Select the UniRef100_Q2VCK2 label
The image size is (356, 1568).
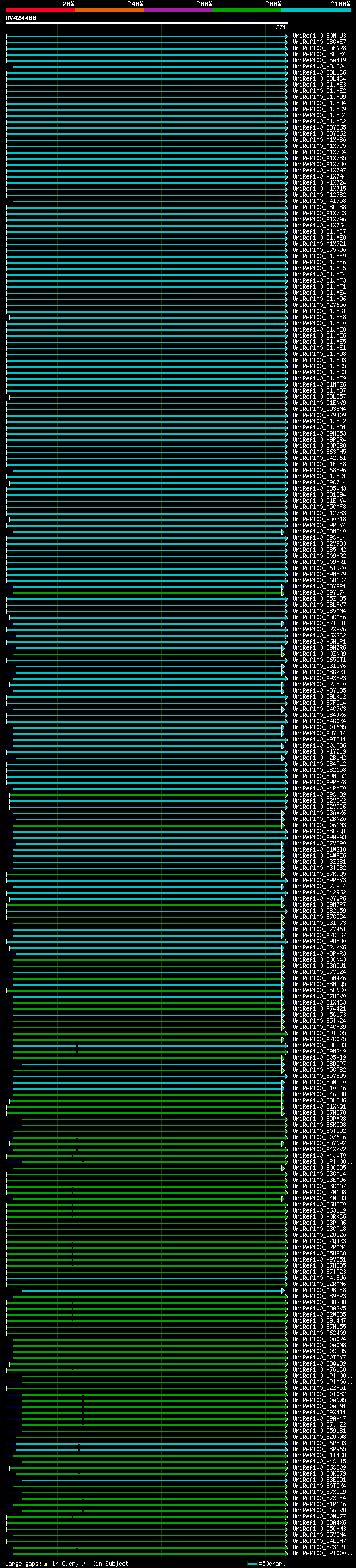(319, 800)
